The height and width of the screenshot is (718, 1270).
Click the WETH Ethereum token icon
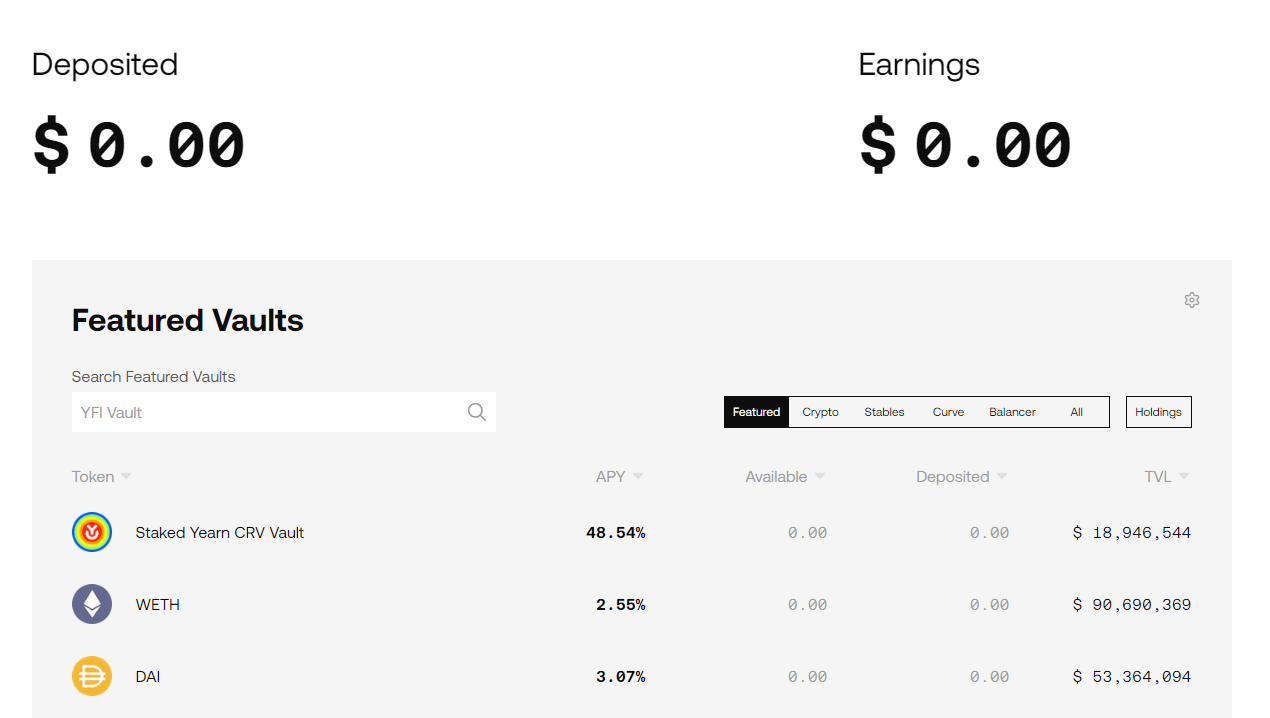coord(92,605)
